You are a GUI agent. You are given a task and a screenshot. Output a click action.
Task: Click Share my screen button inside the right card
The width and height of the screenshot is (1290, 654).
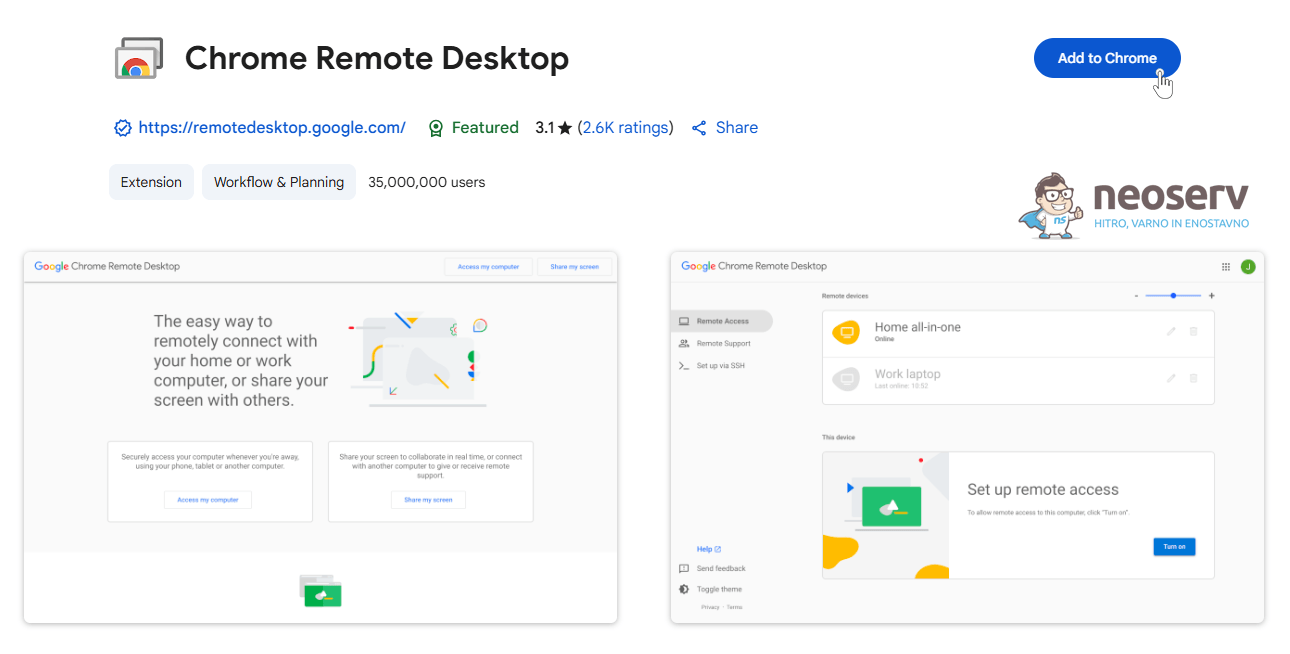coord(428,499)
